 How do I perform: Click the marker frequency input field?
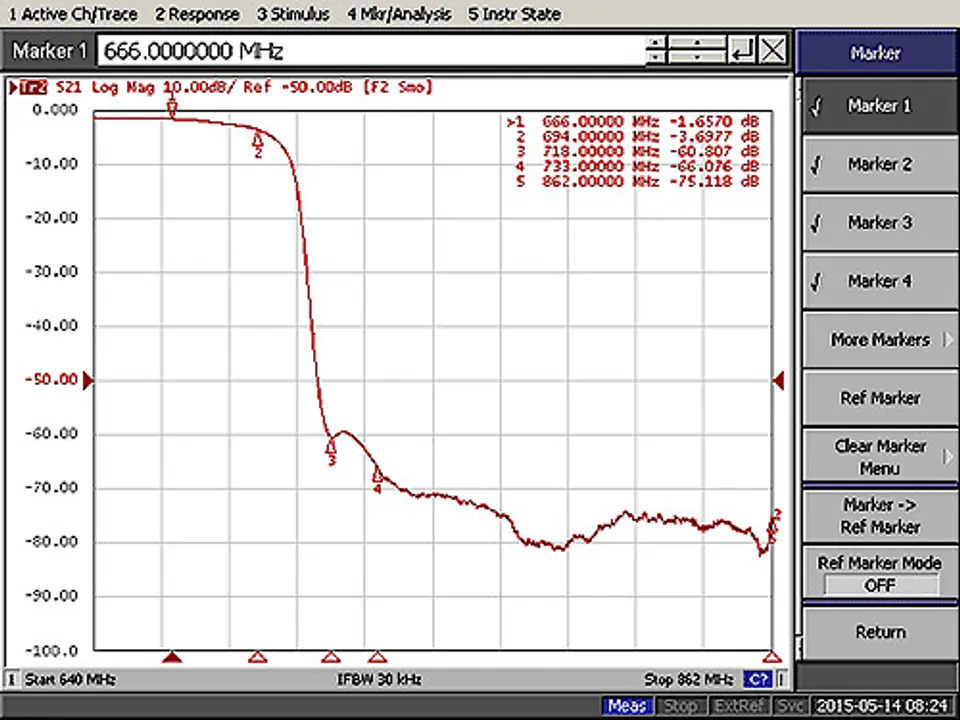click(x=370, y=50)
